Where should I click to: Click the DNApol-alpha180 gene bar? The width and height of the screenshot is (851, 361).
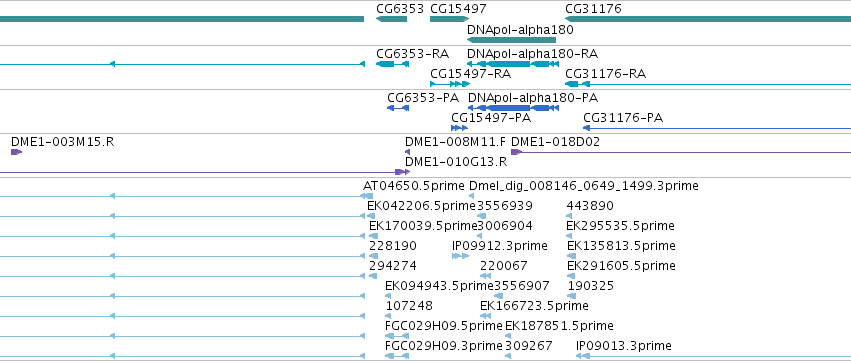[511, 40]
